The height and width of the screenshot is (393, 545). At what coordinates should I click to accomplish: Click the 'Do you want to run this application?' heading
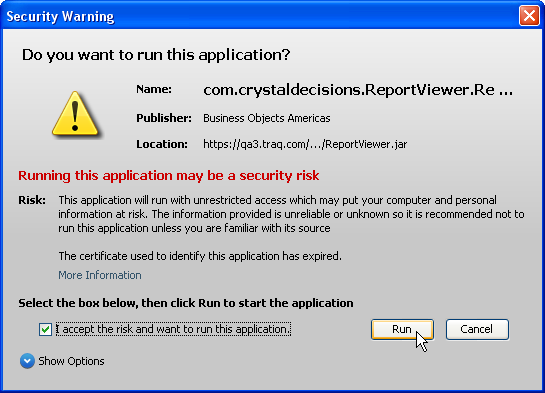point(156,55)
